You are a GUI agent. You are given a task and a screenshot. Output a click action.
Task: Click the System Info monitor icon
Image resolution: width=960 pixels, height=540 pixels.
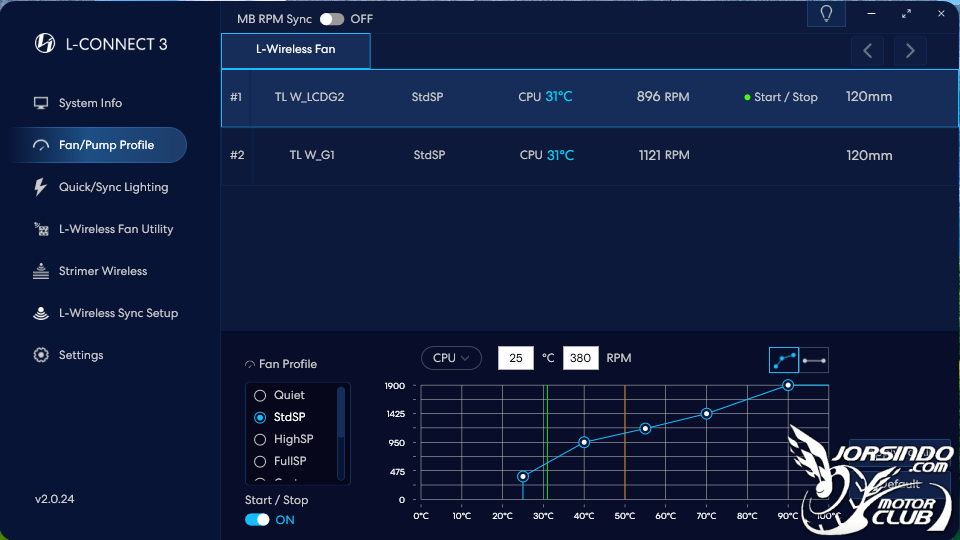tap(41, 103)
